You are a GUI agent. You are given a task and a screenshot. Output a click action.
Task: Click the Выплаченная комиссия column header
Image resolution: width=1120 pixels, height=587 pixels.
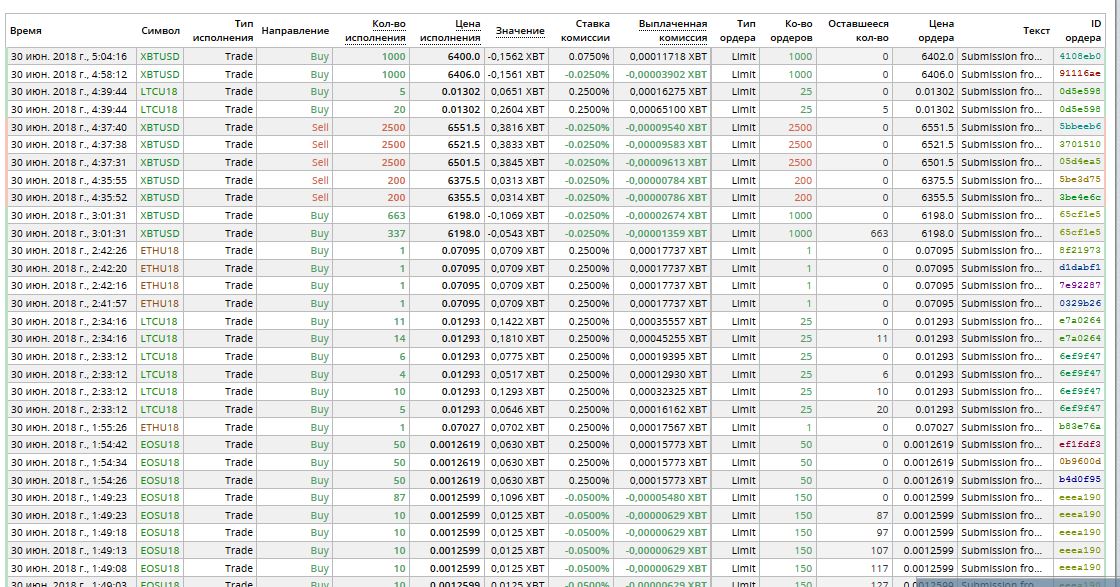[673, 31]
